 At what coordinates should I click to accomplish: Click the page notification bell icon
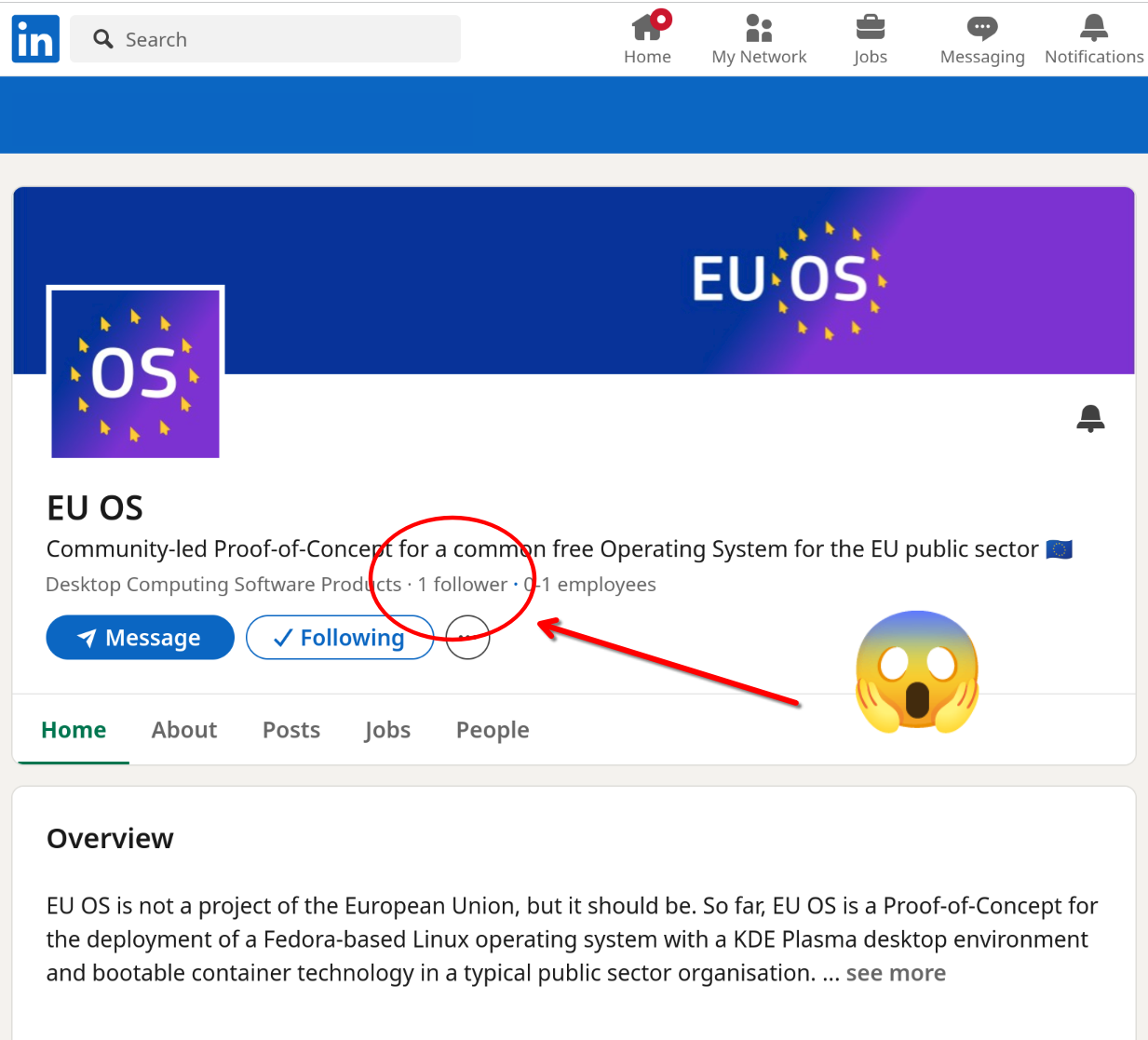(x=1089, y=418)
